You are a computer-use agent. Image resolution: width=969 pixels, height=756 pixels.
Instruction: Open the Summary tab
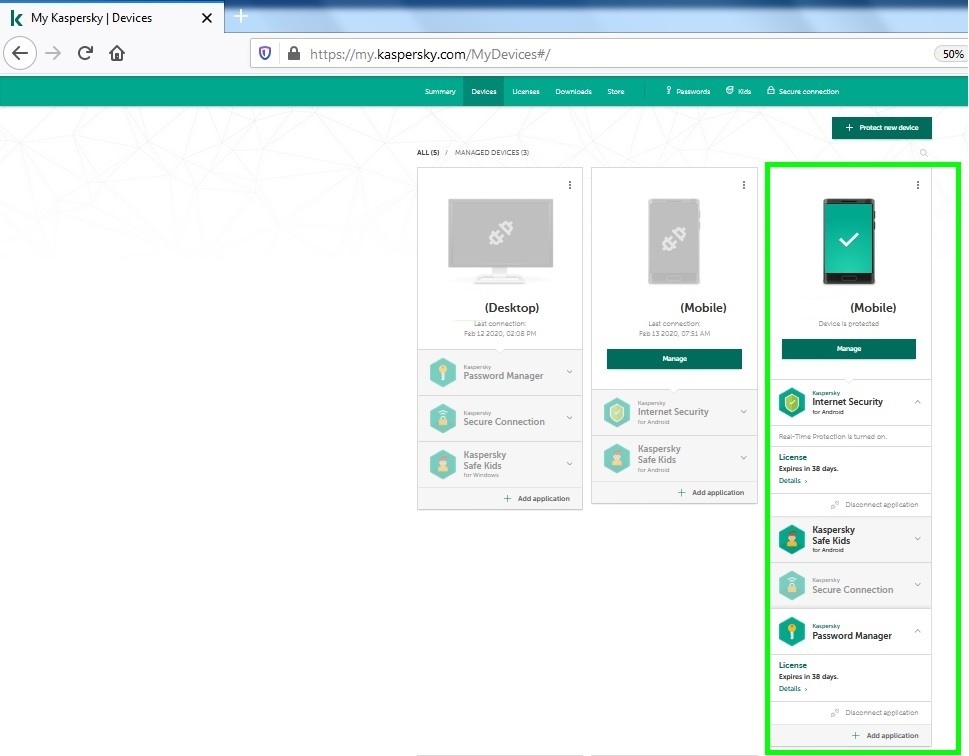pos(440,91)
